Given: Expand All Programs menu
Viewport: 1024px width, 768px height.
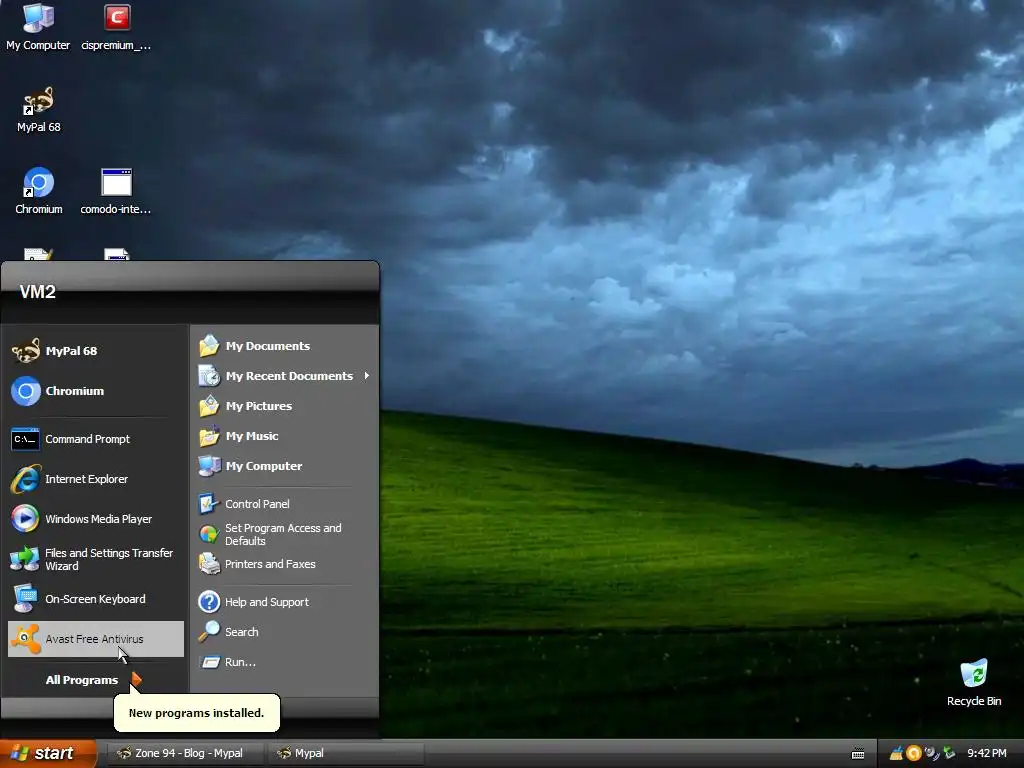Looking at the screenshot, I should tap(93, 680).
